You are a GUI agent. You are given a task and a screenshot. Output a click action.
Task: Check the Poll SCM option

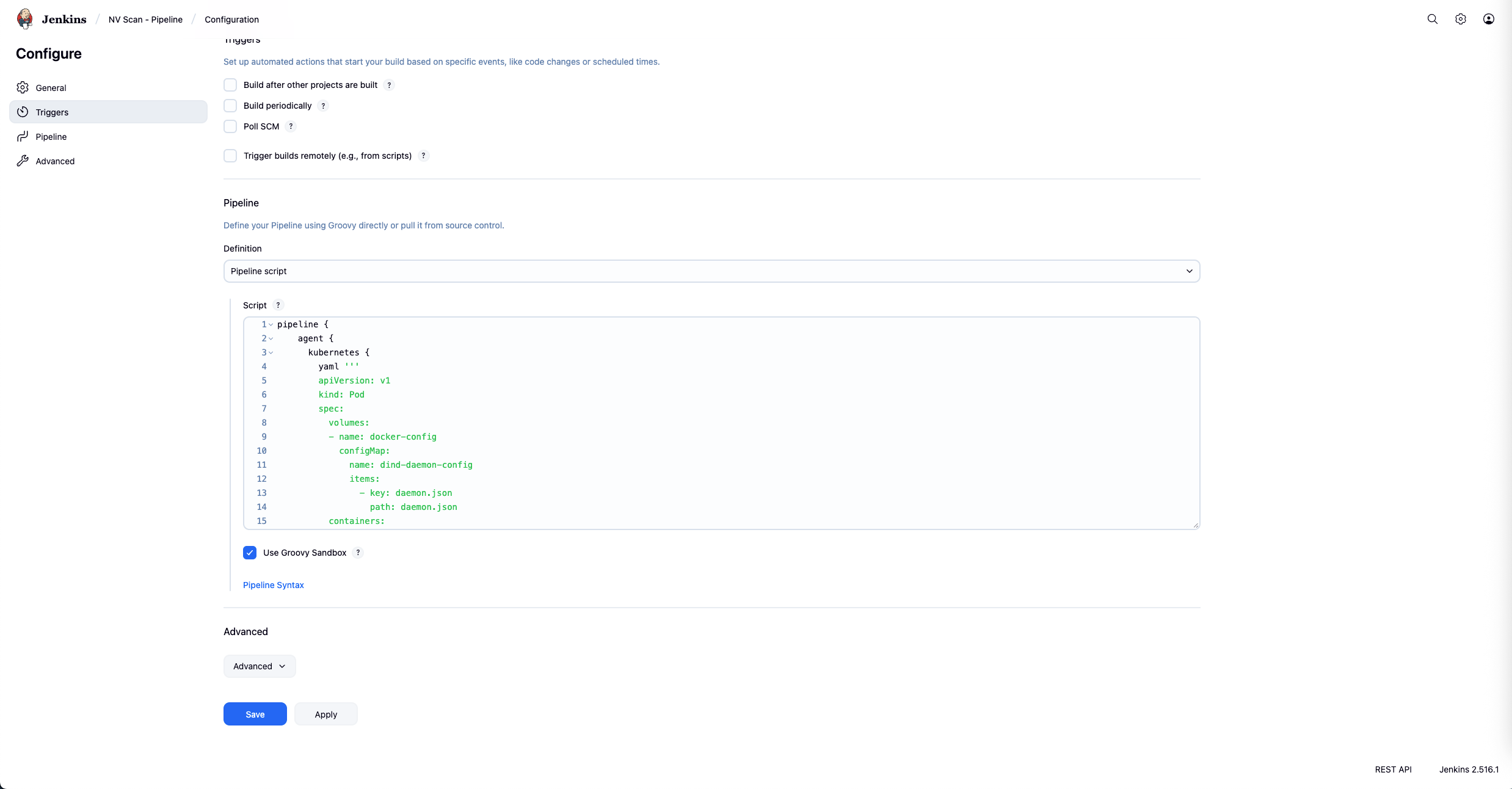230,126
